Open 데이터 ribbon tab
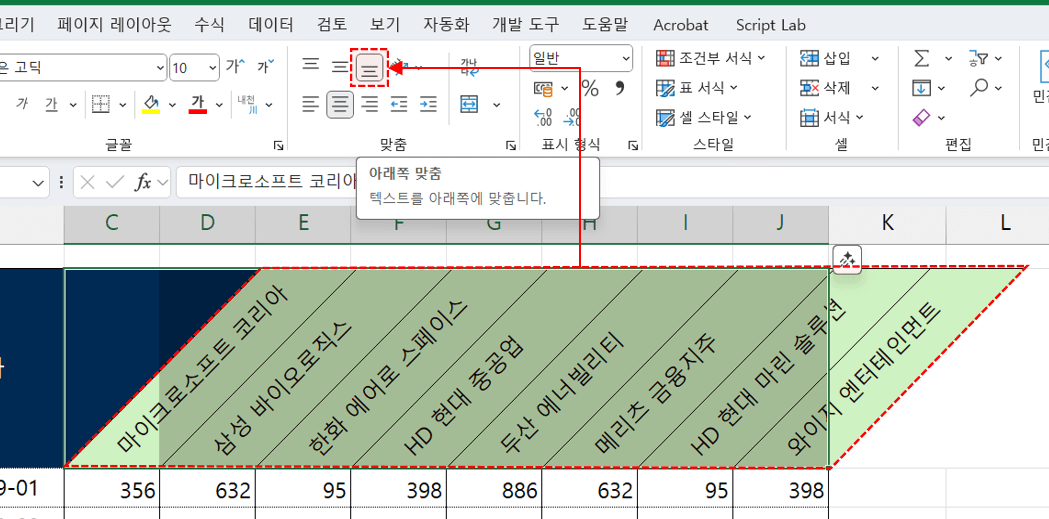Image resolution: width=1049 pixels, height=519 pixels. point(271,25)
